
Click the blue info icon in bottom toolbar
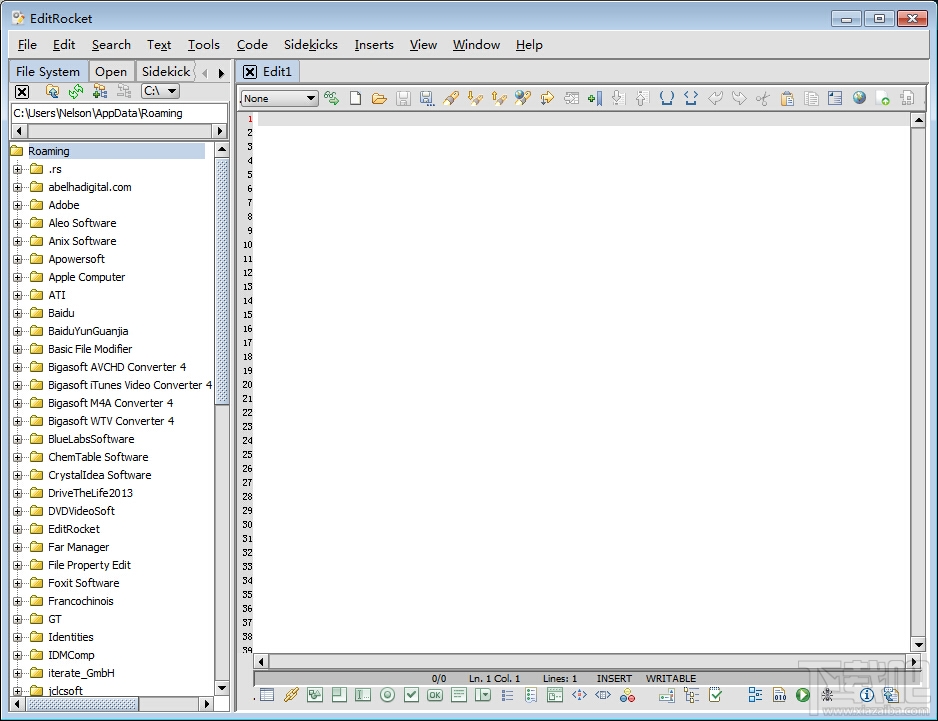[x=866, y=695]
